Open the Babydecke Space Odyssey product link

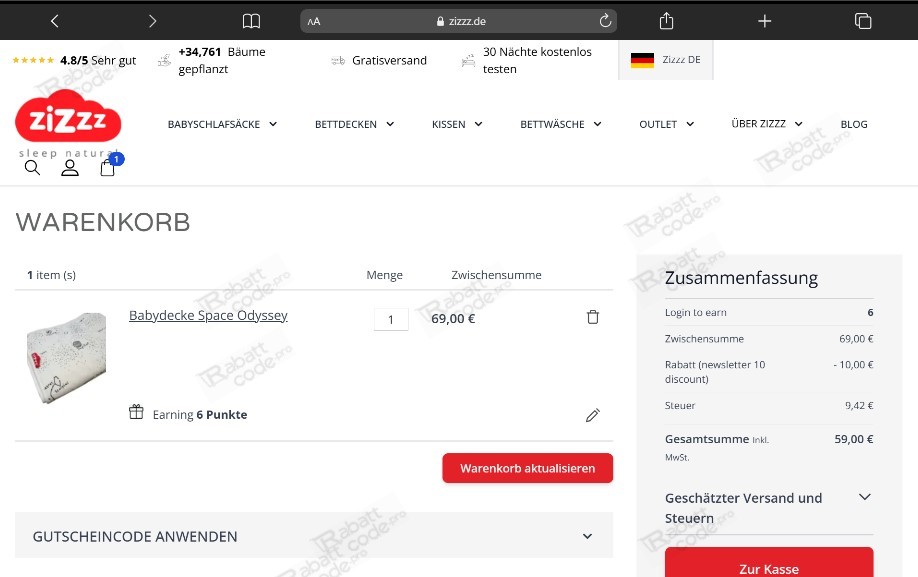[x=208, y=315]
